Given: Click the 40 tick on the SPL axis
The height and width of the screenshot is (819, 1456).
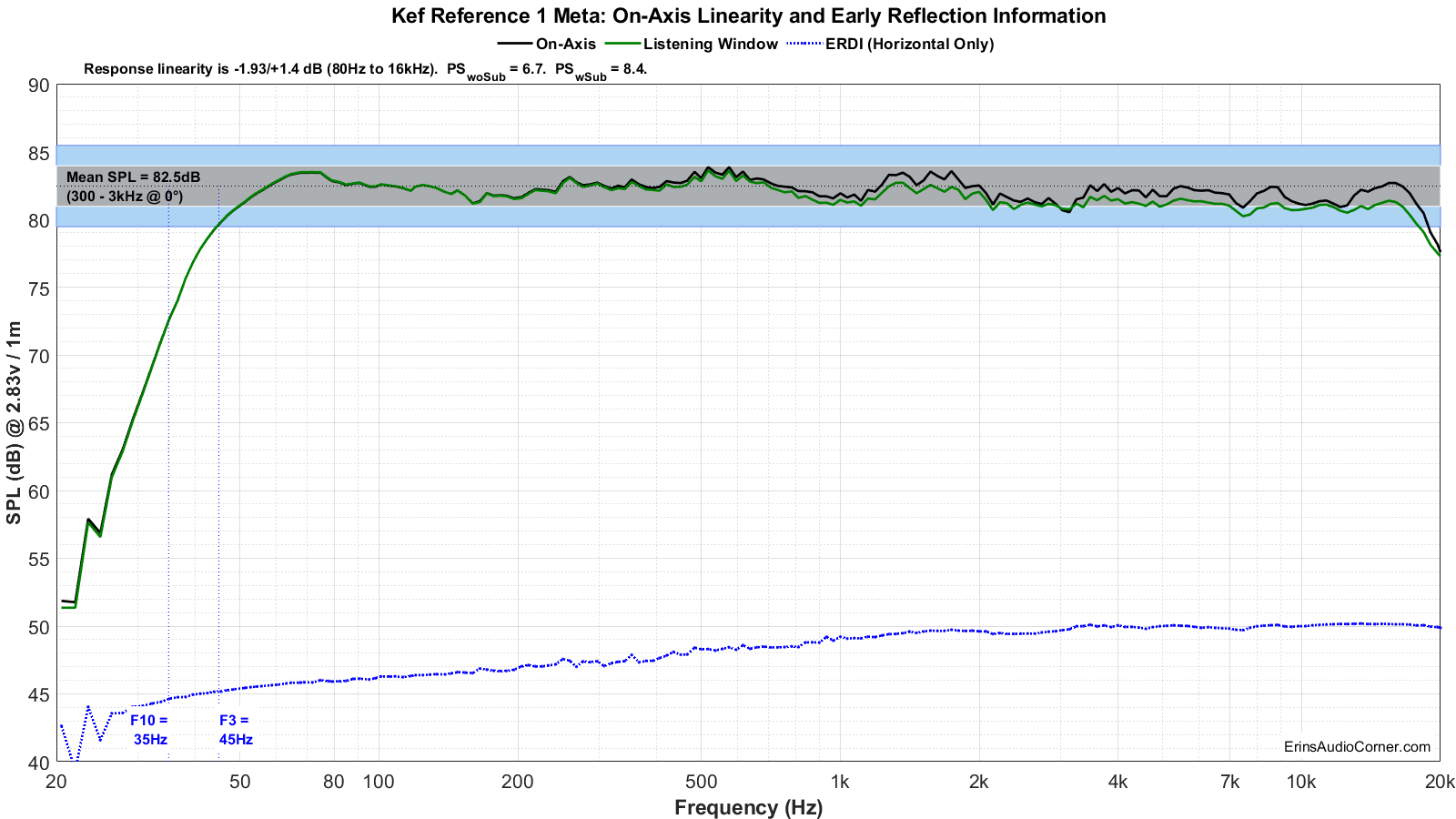Looking at the screenshot, I should [39, 763].
